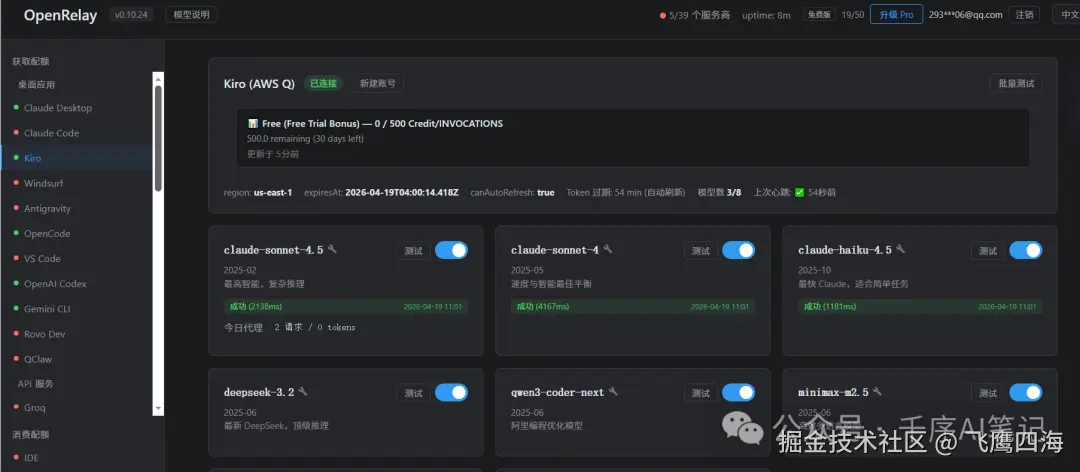Click the 桌面应用 section heading
The image size is (1080, 472).
pyautogui.click(x=37, y=85)
